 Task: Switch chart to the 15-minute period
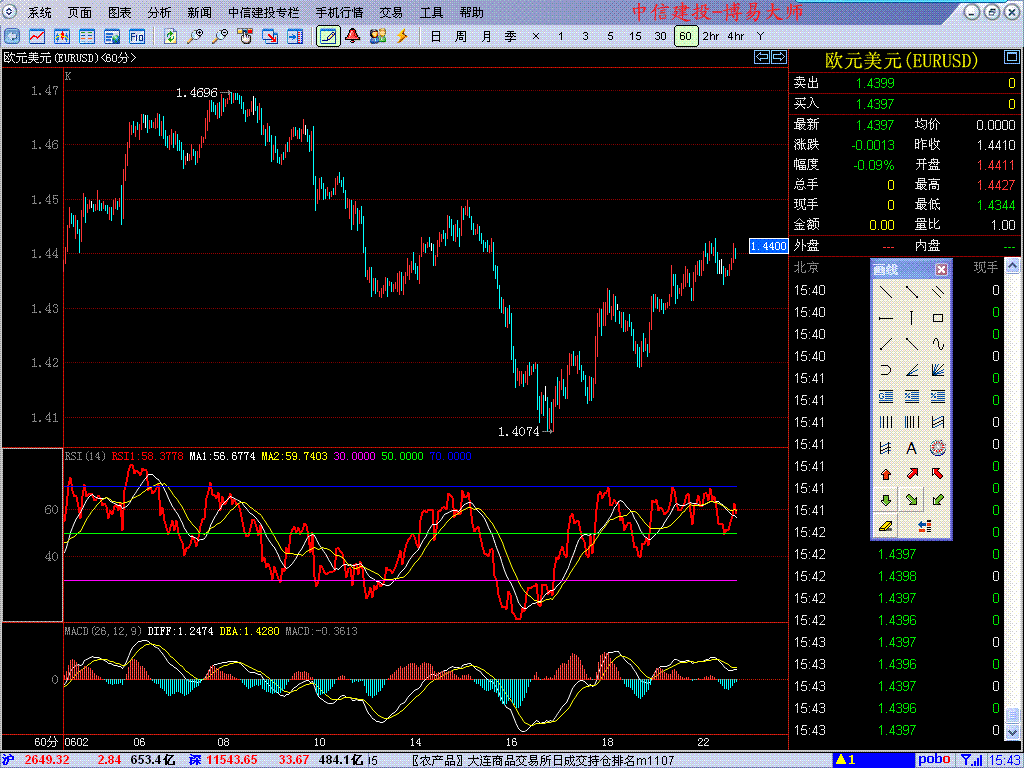pos(635,36)
